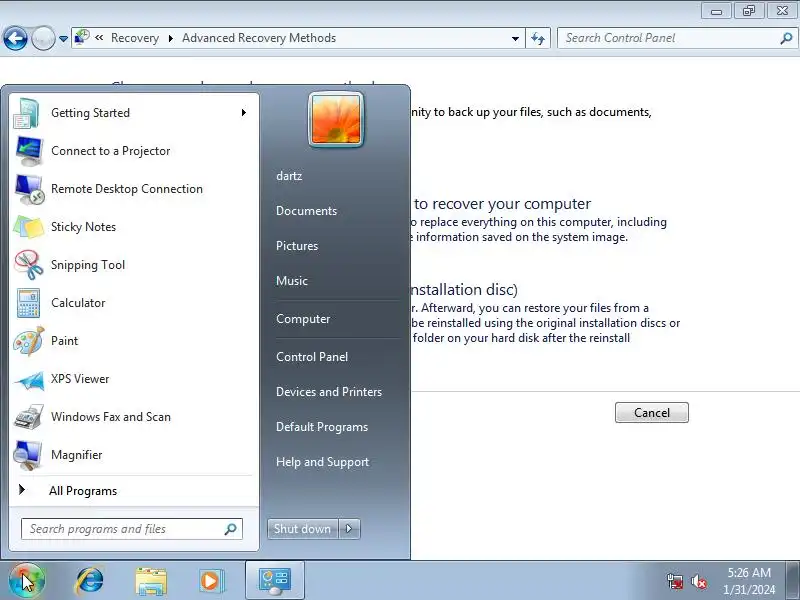Open the Getting Started icon
This screenshot has height=600, width=800.
[x=28, y=113]
